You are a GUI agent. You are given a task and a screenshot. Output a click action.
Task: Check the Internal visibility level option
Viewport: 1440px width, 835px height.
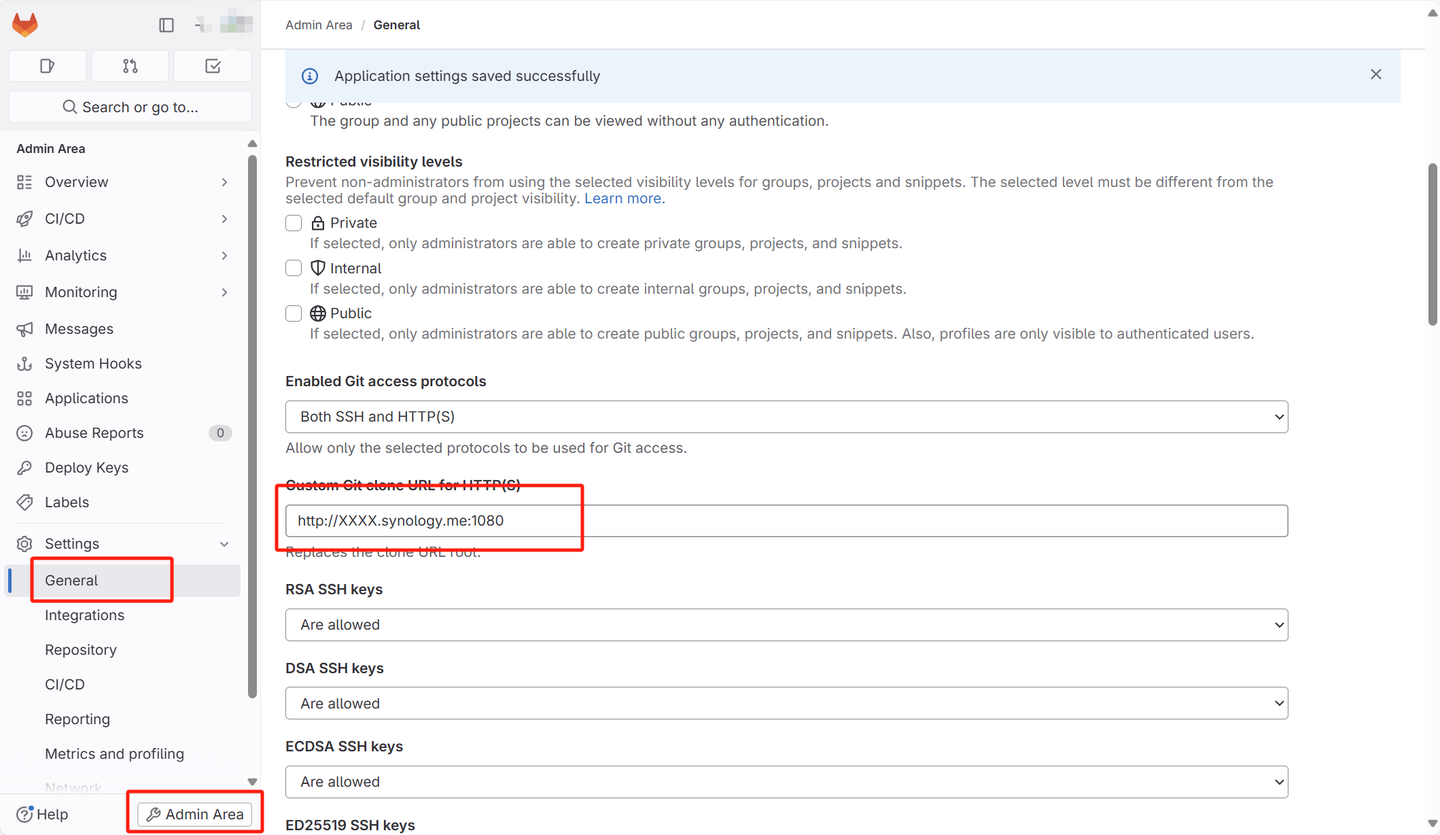[x=293, y=267]
